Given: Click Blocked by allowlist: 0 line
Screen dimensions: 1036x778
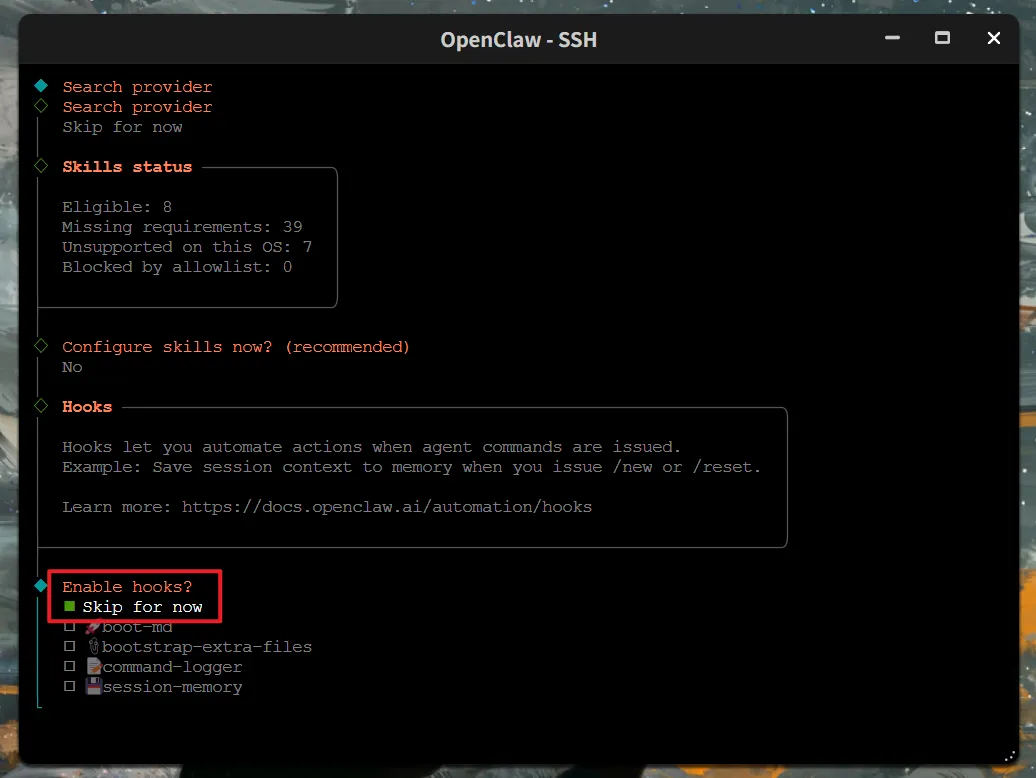Looking at the screenshot, I should point(177,267).
